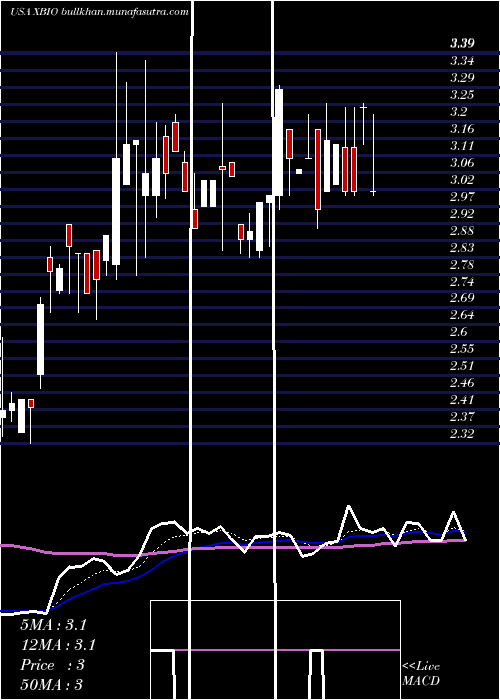
Task: Select the 3.34 price axis label
Action: [462, 61]
